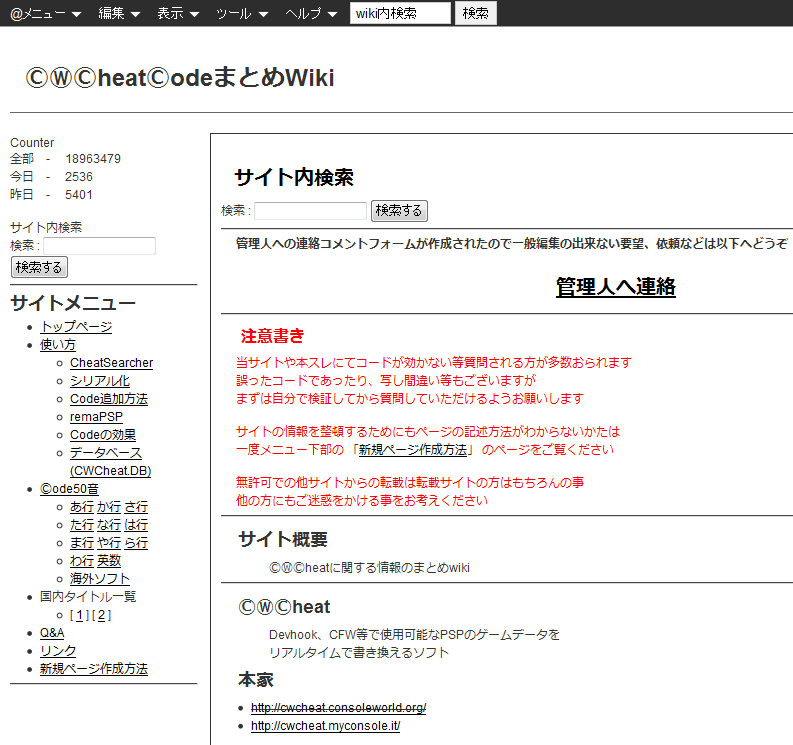Click the 注意書き red heading
This screenshot has height=745, width=793.
272,336
